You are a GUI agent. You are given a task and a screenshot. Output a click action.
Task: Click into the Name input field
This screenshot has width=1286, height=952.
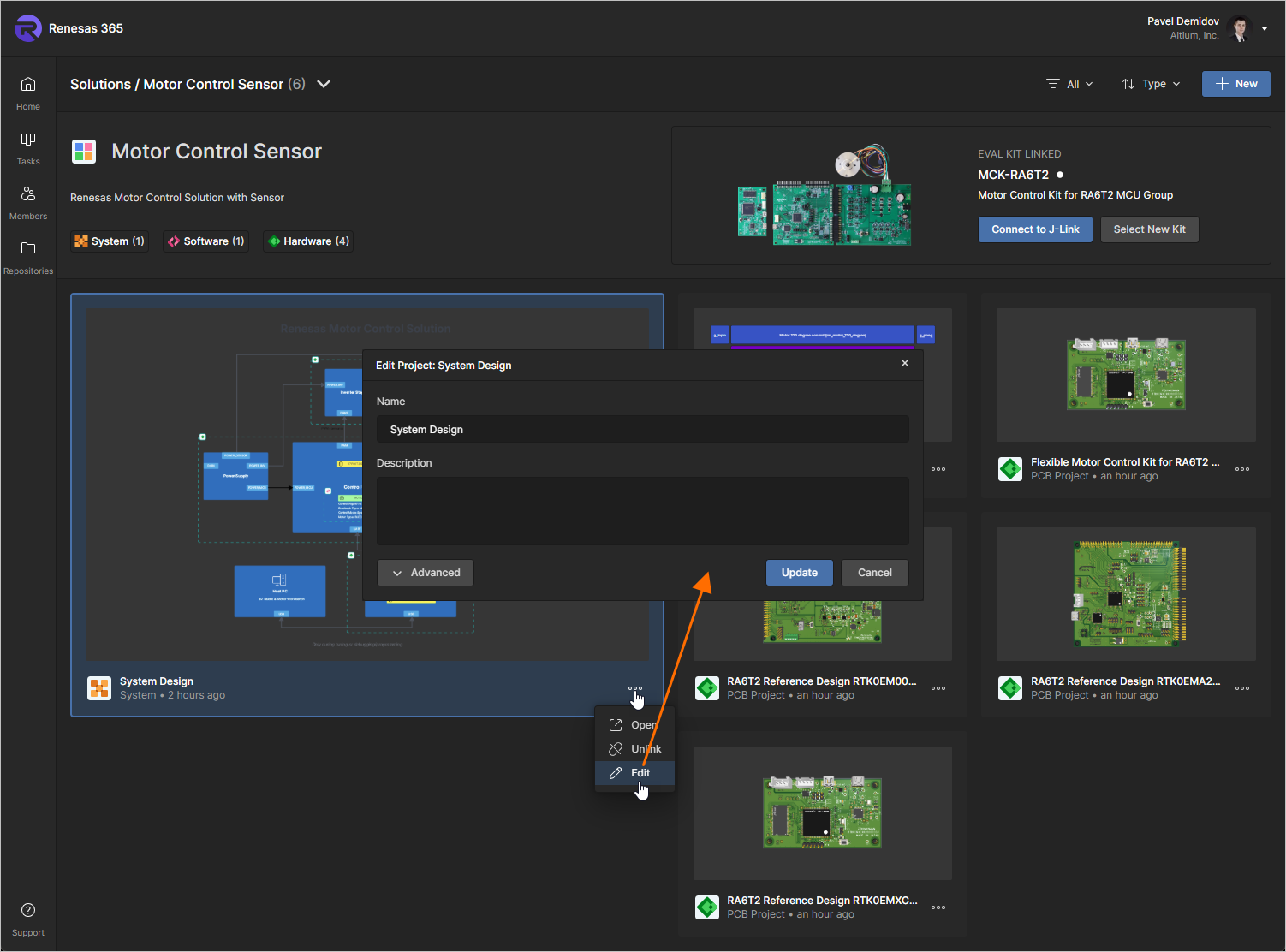point(642,430)
